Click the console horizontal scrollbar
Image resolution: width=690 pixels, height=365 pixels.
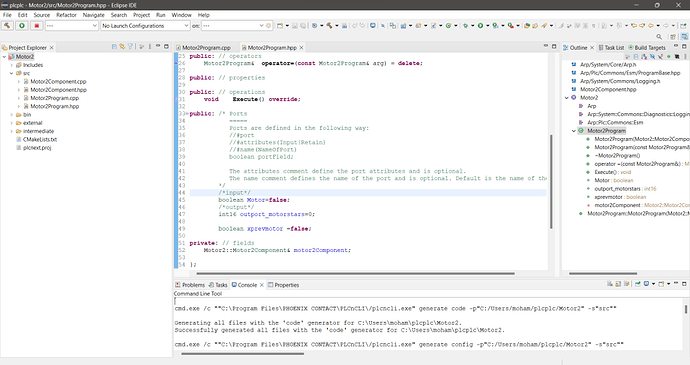pos(242,354)
